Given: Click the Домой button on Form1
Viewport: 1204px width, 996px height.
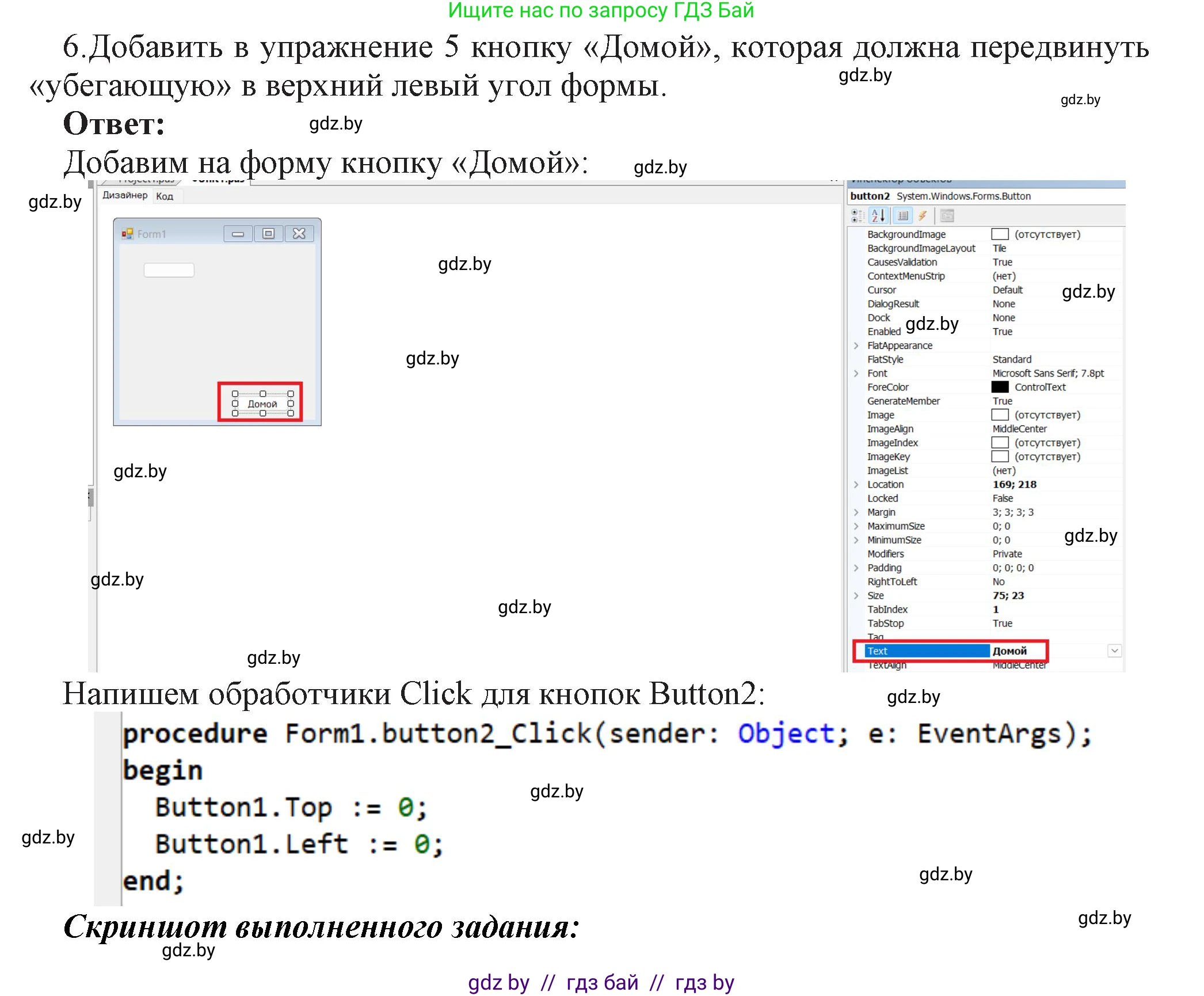Looking at the screenshot, I should coord(262,404).
